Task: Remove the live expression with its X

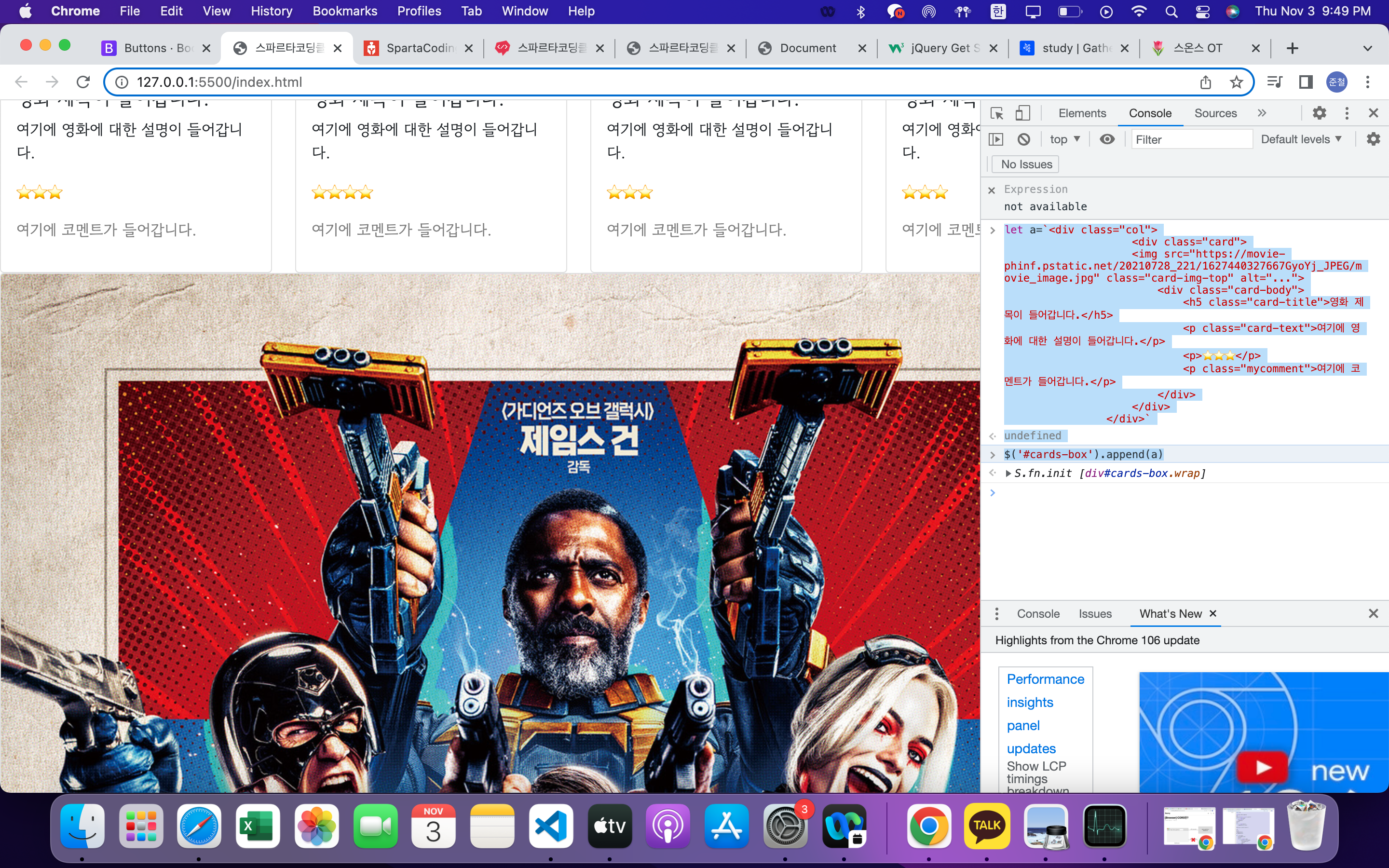Action: click(991, 190)
